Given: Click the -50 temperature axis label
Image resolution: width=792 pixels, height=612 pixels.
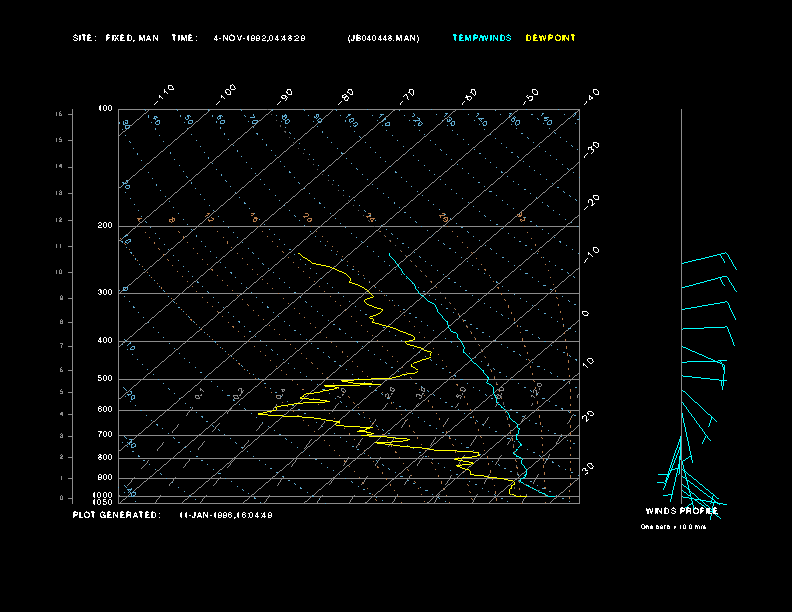Looking at the screenshot, I should pos(531,96).
